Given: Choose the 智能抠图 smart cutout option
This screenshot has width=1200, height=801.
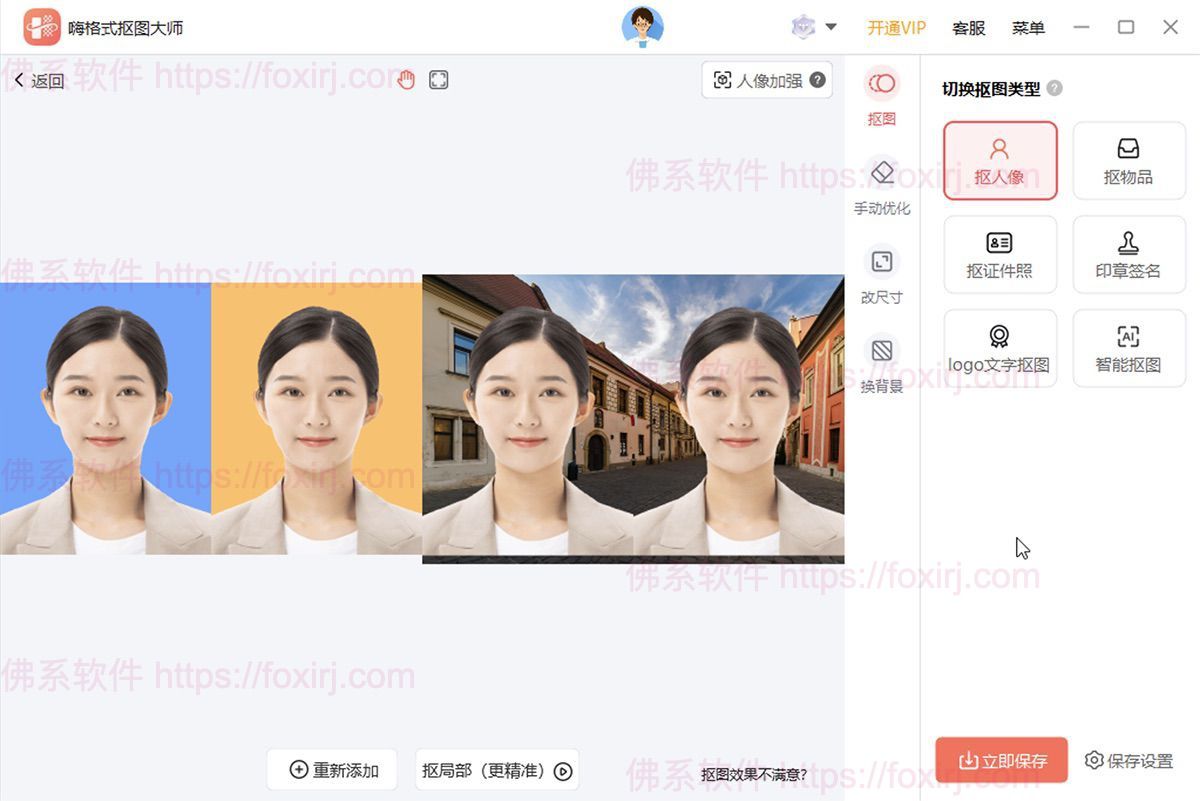Looking at the screenshot, I should point(1129,347).
